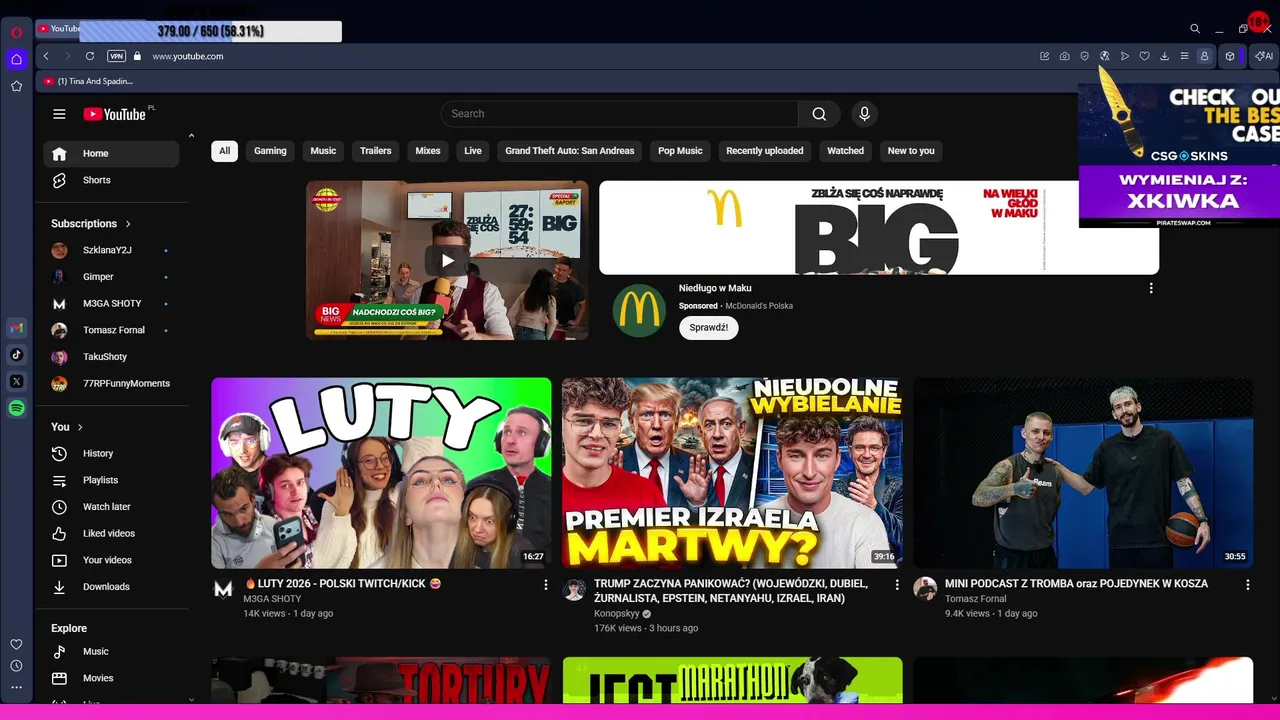This screenshot has width=1280, height=720.
Task: Open the AI assistant button
Action: tap(1264, 56)
